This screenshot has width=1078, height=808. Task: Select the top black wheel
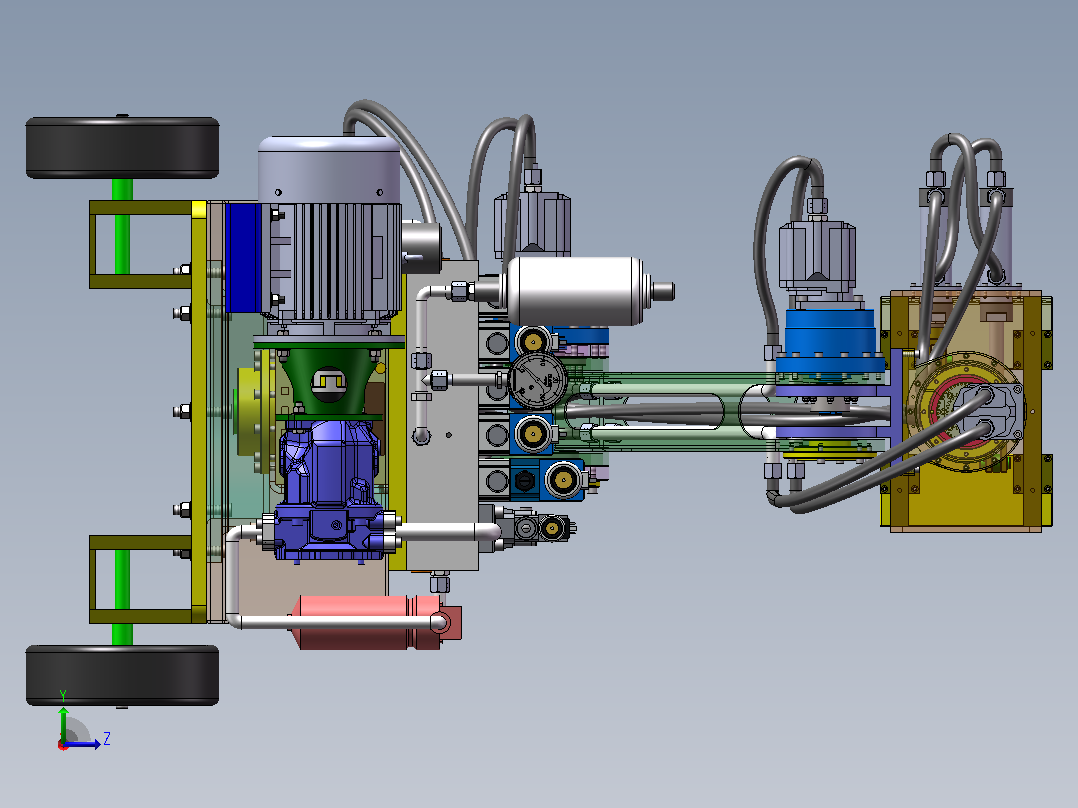click(x=122, y=148)
